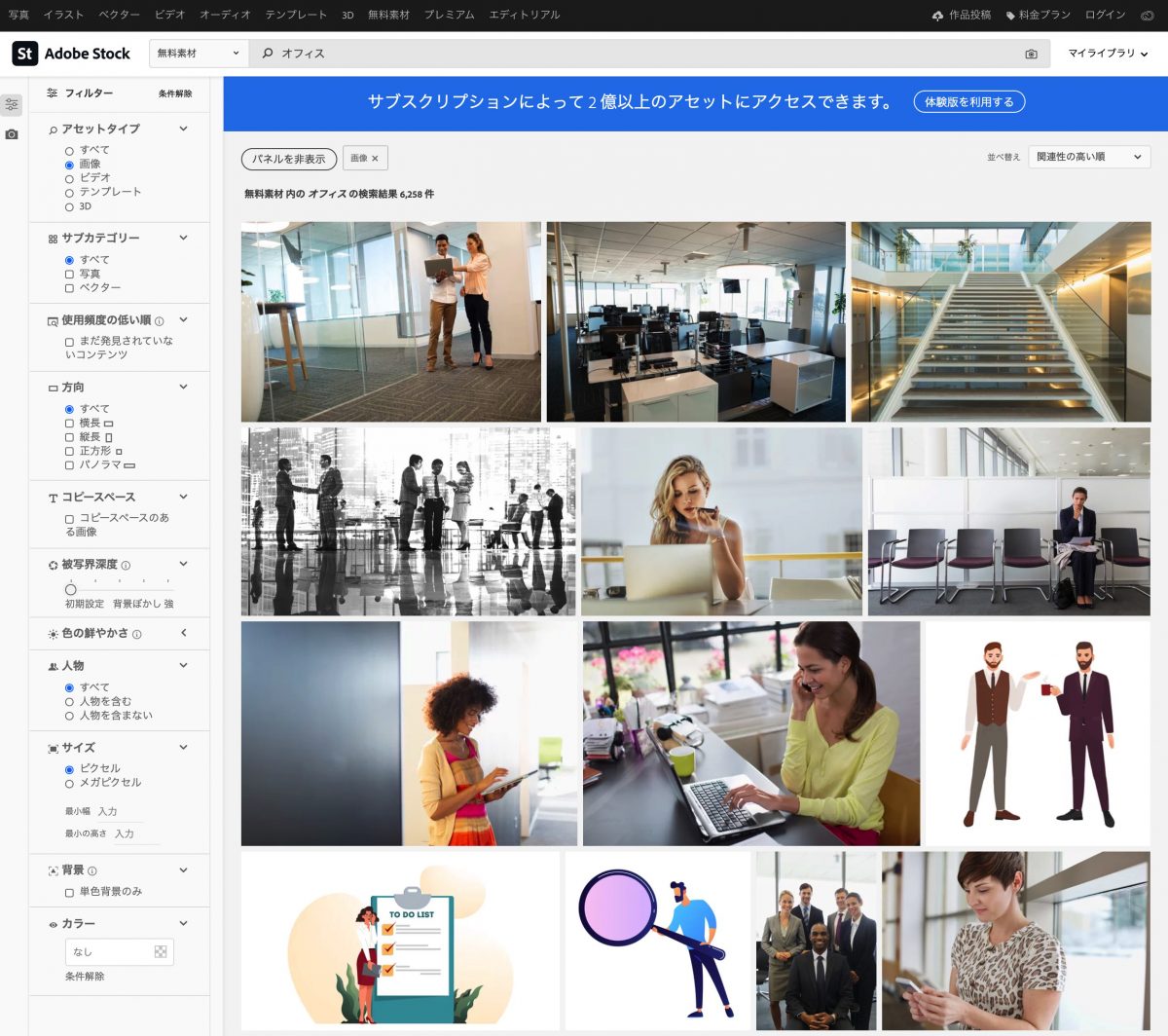Open the 無料素材 search category dropdown
Image resolution: width=1168 pixels, height=1036 pixels.
coord(198,54)
